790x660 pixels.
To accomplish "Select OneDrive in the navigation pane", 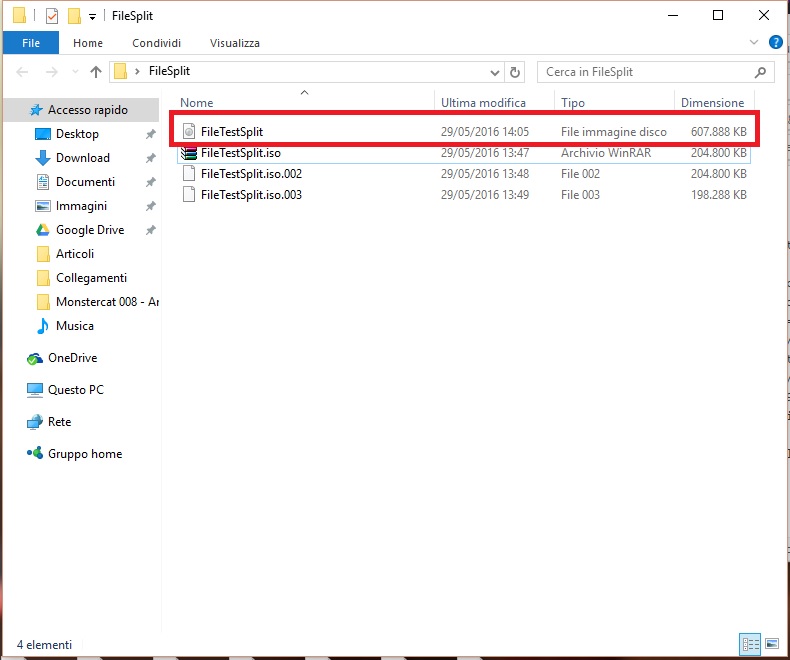I will coord(72,358).
